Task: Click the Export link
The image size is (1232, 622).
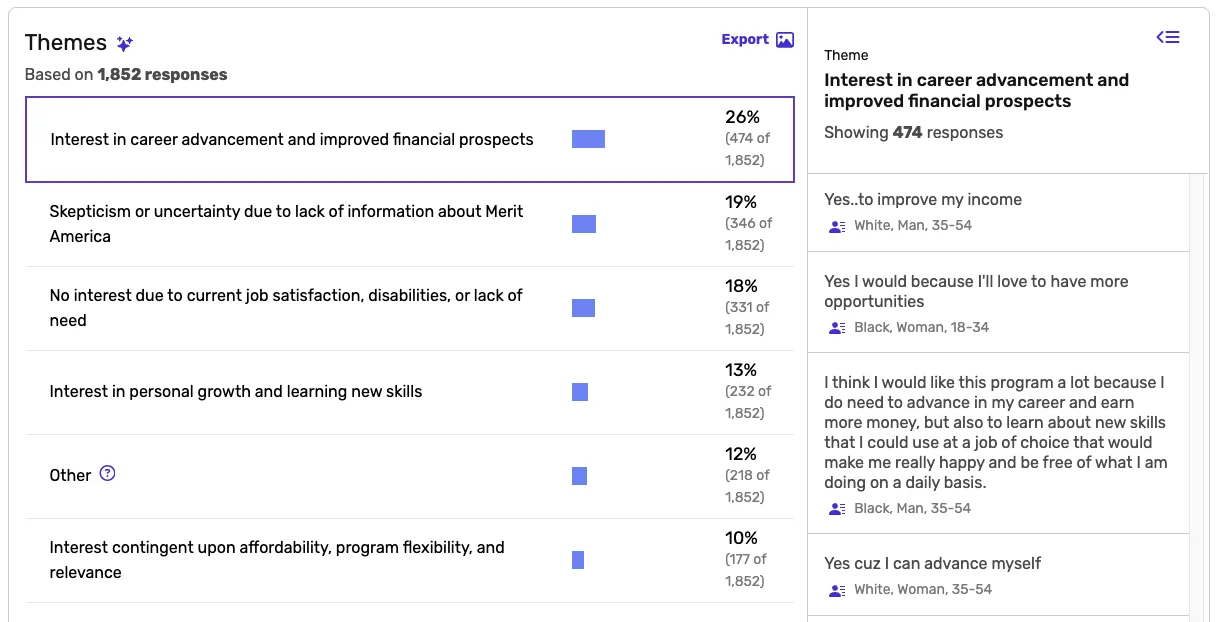Action: tap(745, 40)
